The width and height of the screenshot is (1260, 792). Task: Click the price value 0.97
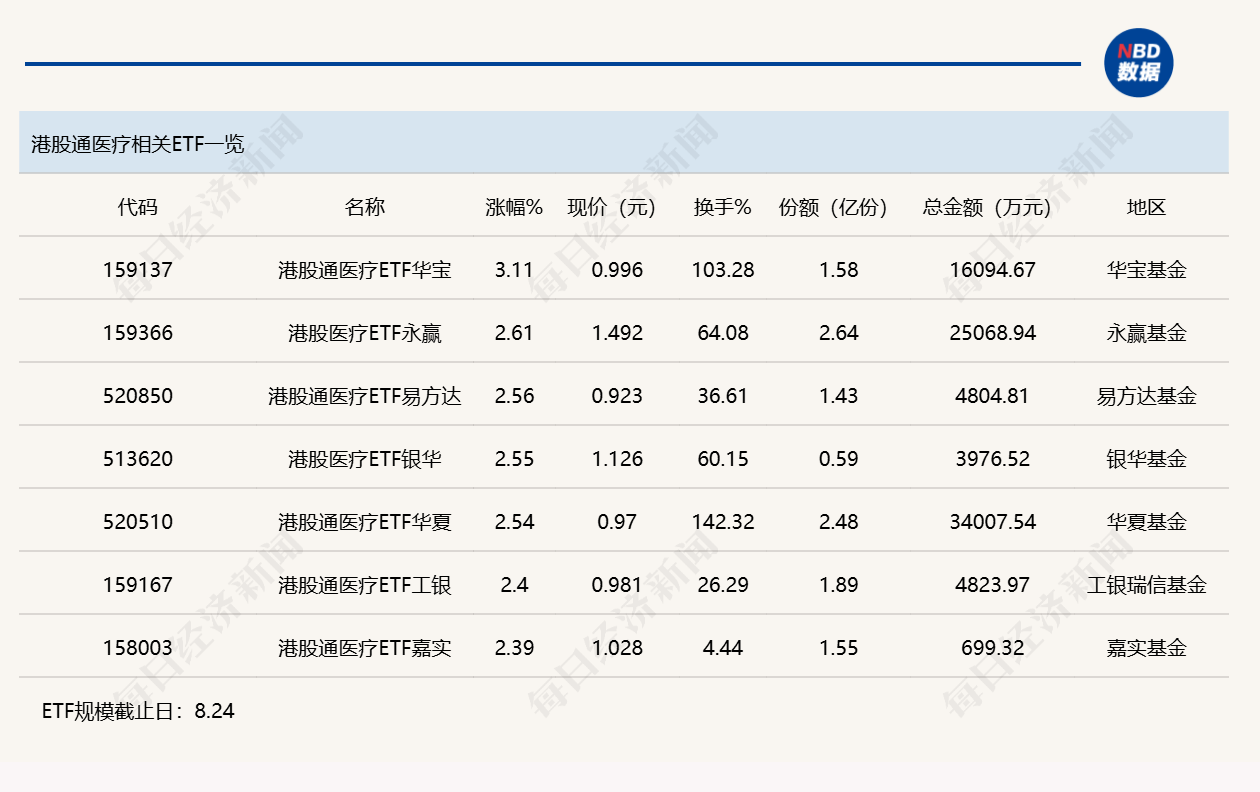(617, 522)
